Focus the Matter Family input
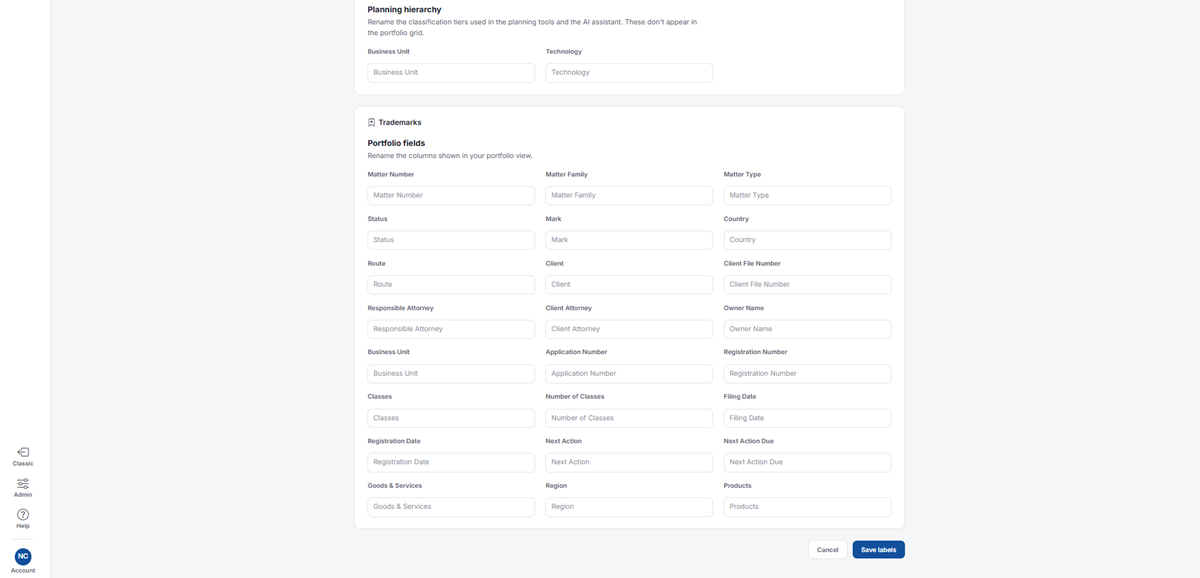The image size is (1200, 578). tap(629, 196)
